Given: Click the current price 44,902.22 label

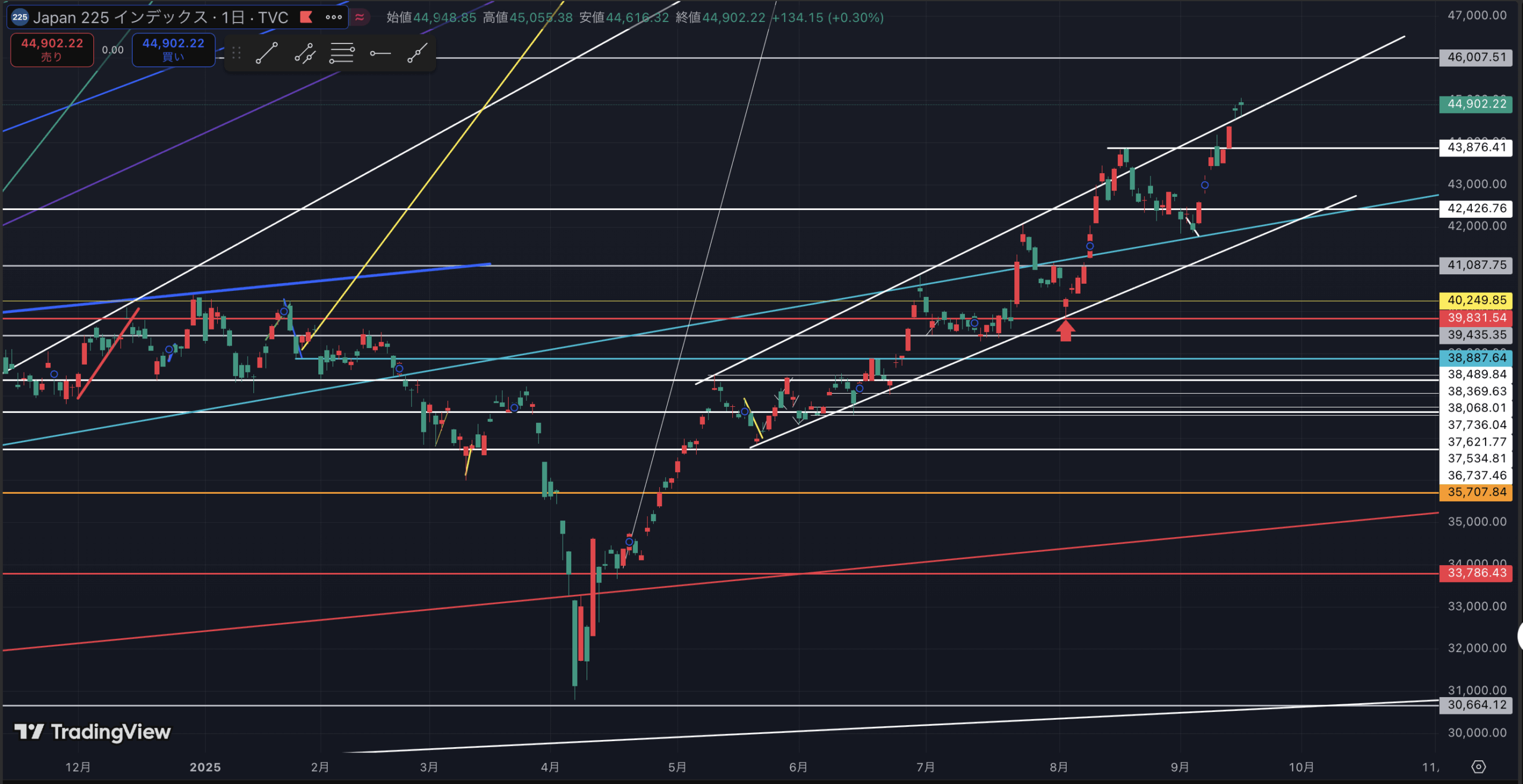Looking at the screenshot, I should [x=1475, y=104].
